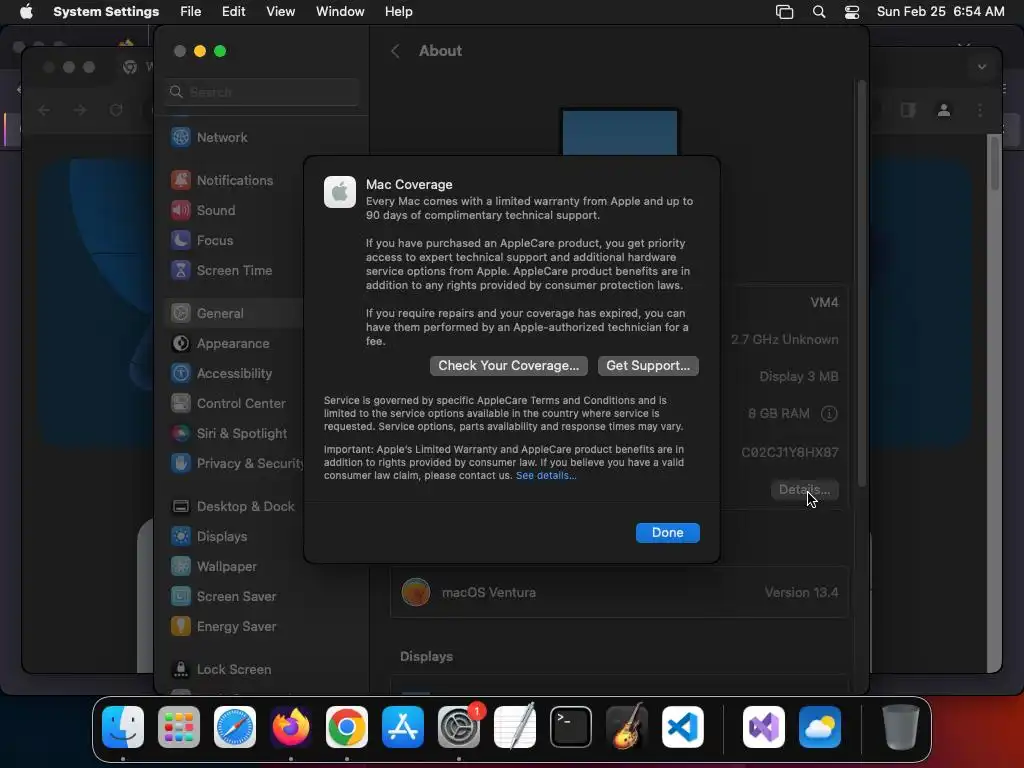The image size is (1024, 768).
Task: Open the Apple menu
Action: pos(26,12)
